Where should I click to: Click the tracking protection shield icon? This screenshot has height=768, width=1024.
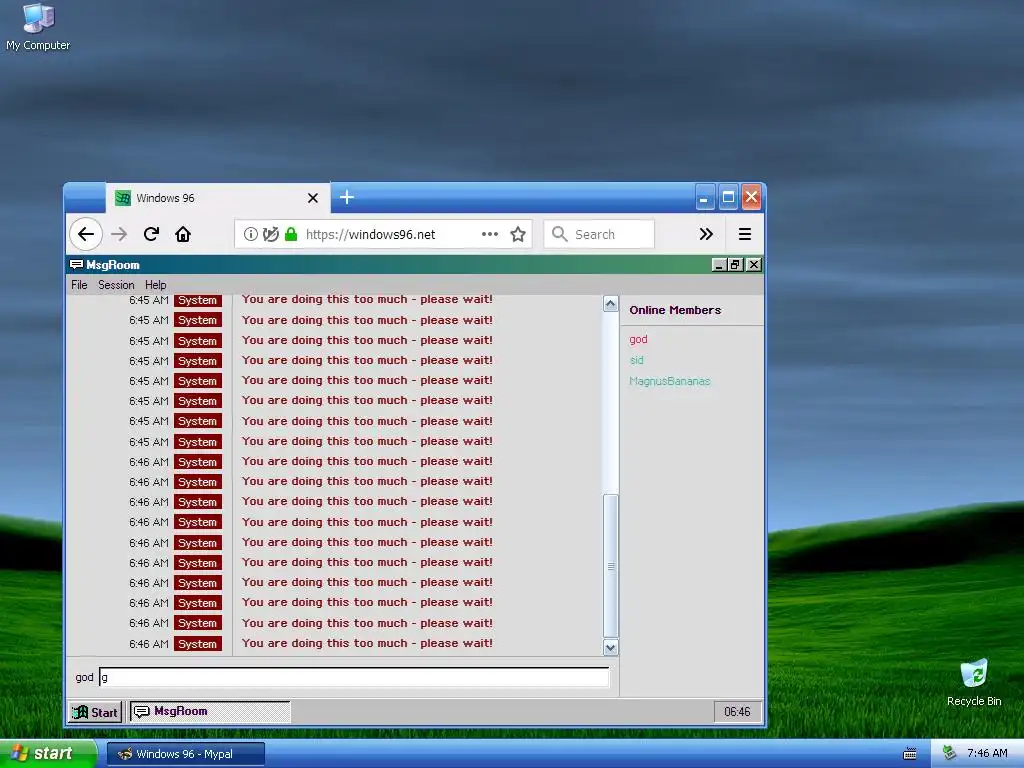point(270,234)
